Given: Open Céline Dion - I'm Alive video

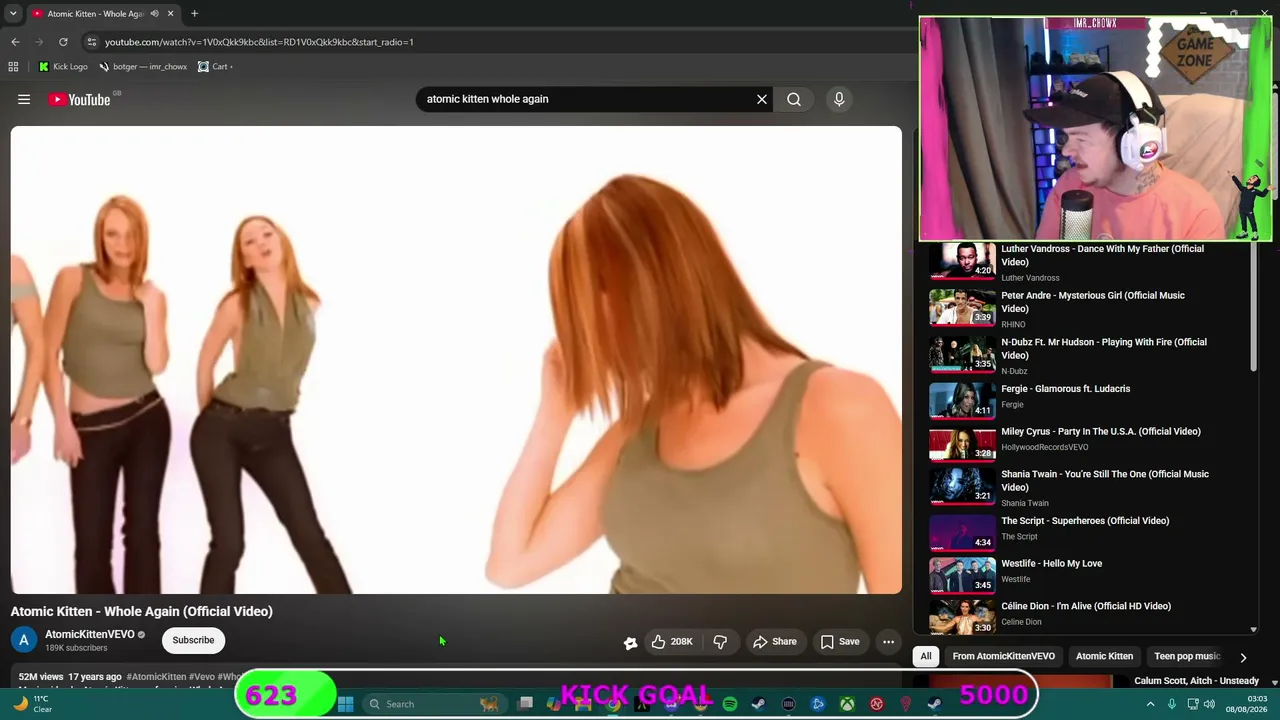Looking at the screenshot, I should tap(1086, 606).
